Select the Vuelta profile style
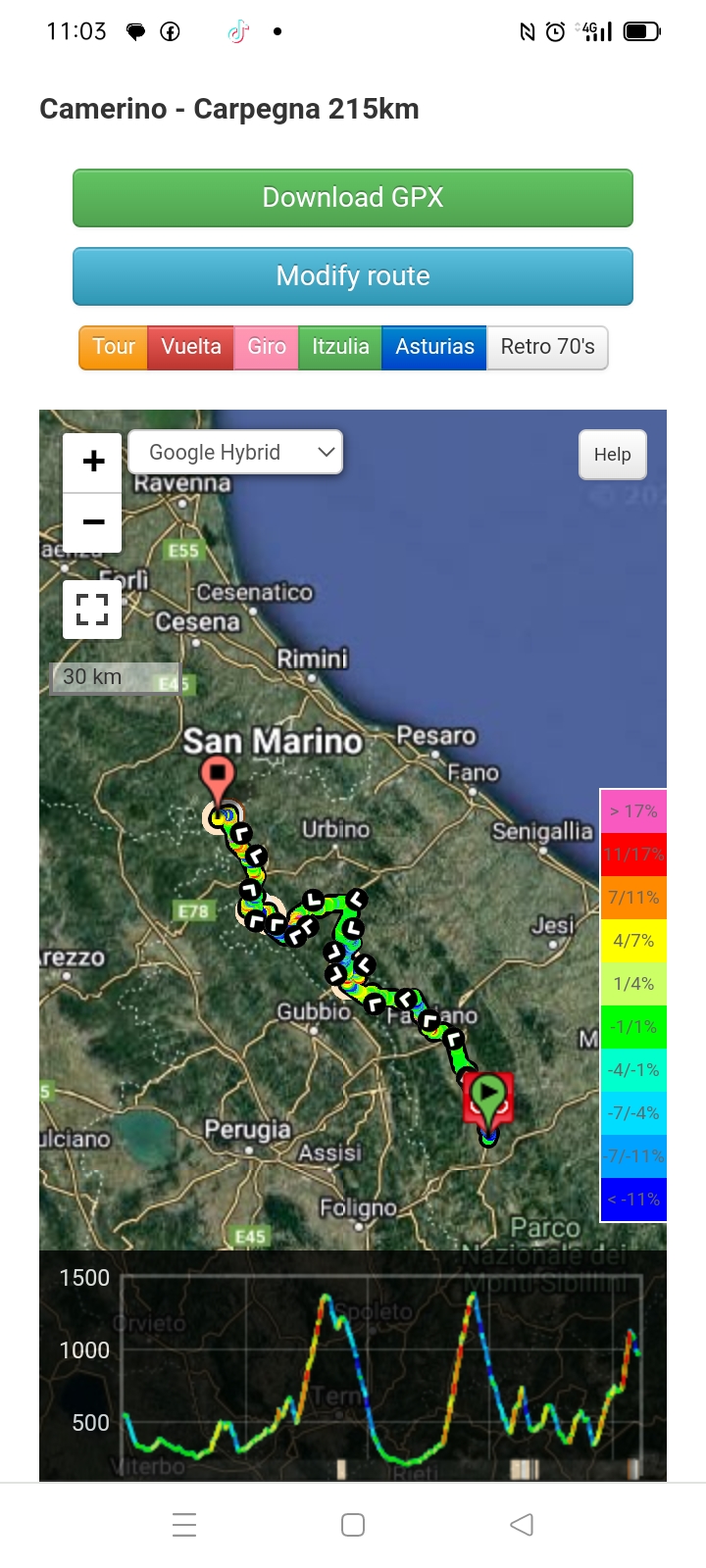 click(x=191, y=347)
